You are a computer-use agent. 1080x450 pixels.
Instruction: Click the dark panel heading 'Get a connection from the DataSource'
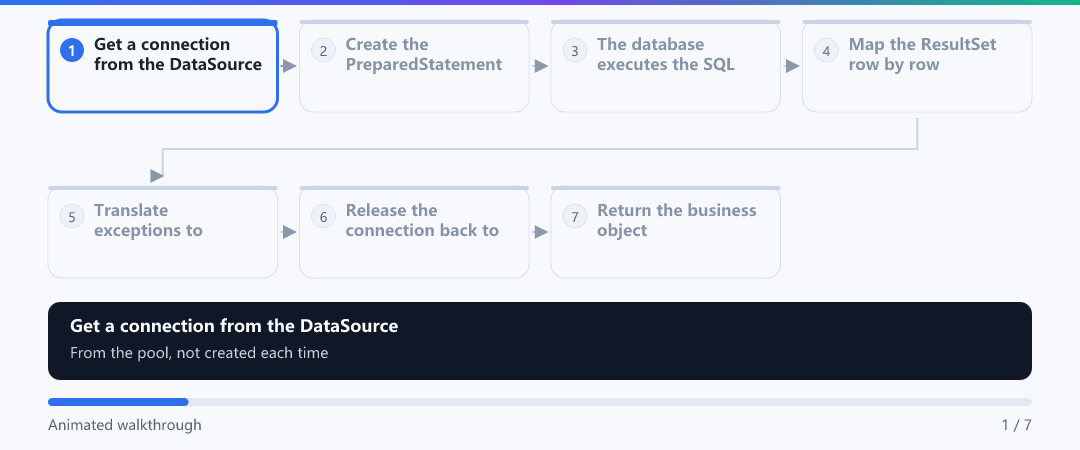click(234, 326)
